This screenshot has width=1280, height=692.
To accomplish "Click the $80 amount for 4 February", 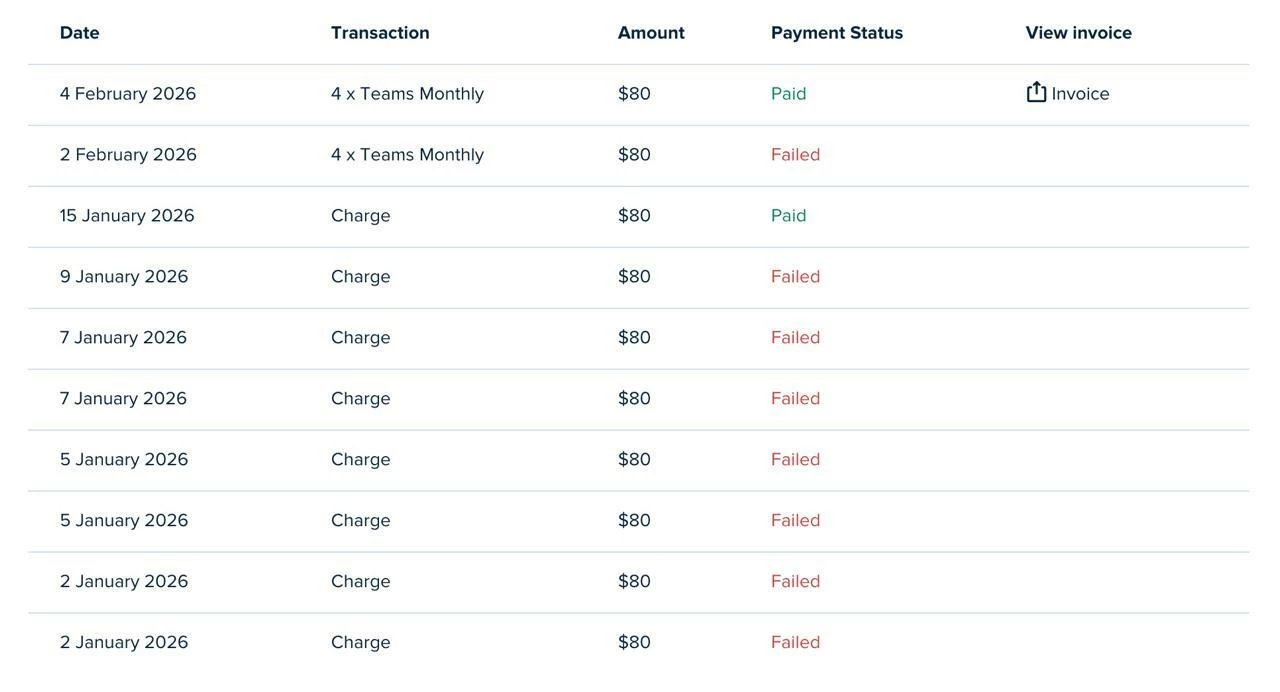I will (634, 94).
